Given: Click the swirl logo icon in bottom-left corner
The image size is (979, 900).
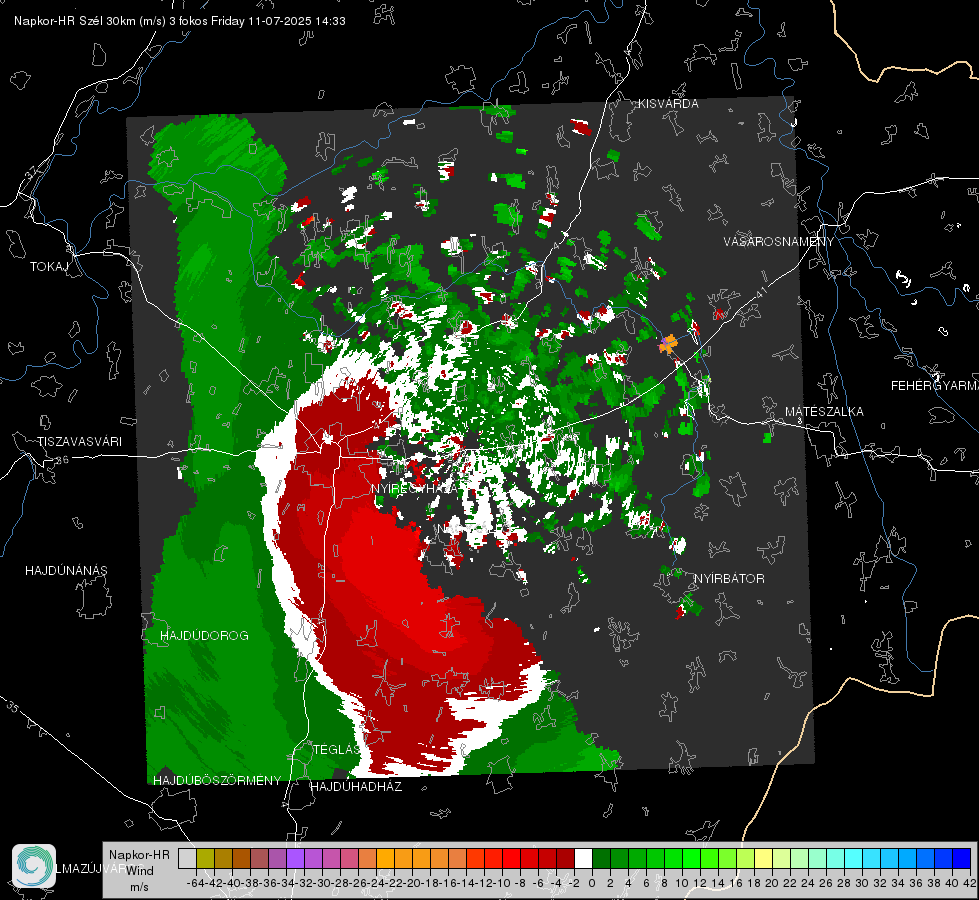Looking at the screenshot, I should tap(34, 866).
